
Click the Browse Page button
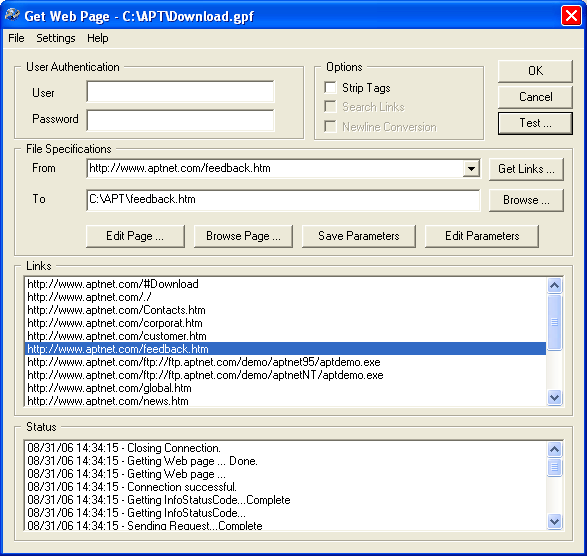click(x=243, y=236)
